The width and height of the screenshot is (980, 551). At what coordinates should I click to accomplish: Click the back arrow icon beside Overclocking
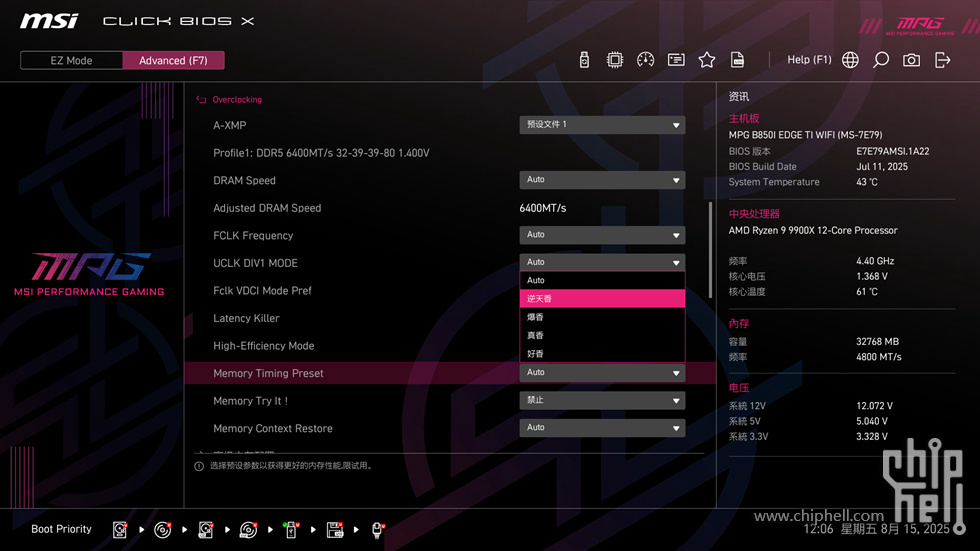201,100
